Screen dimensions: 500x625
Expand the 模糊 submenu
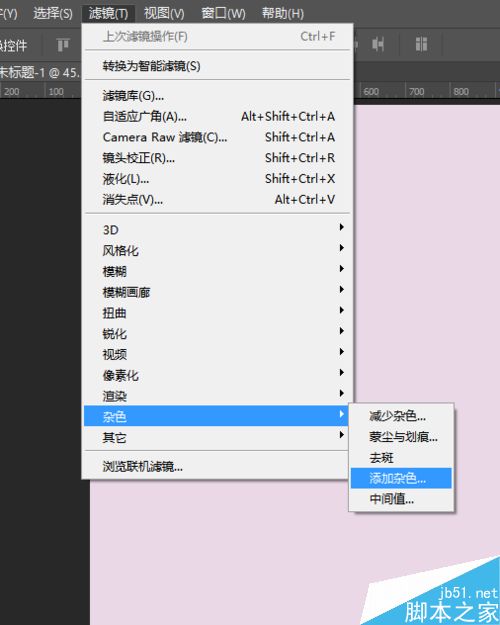217,271
